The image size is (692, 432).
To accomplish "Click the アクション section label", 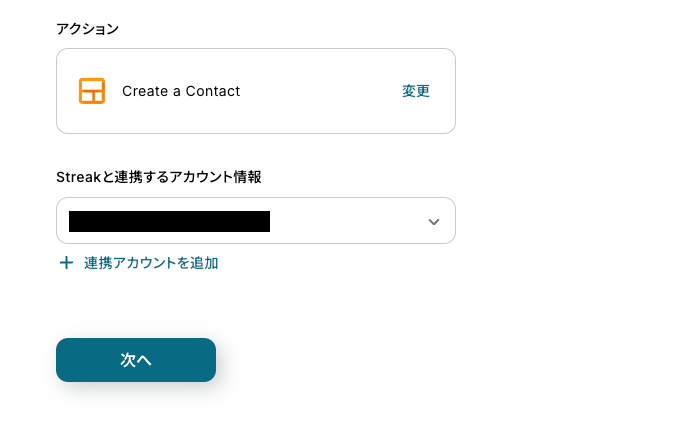I will point(87,28).
